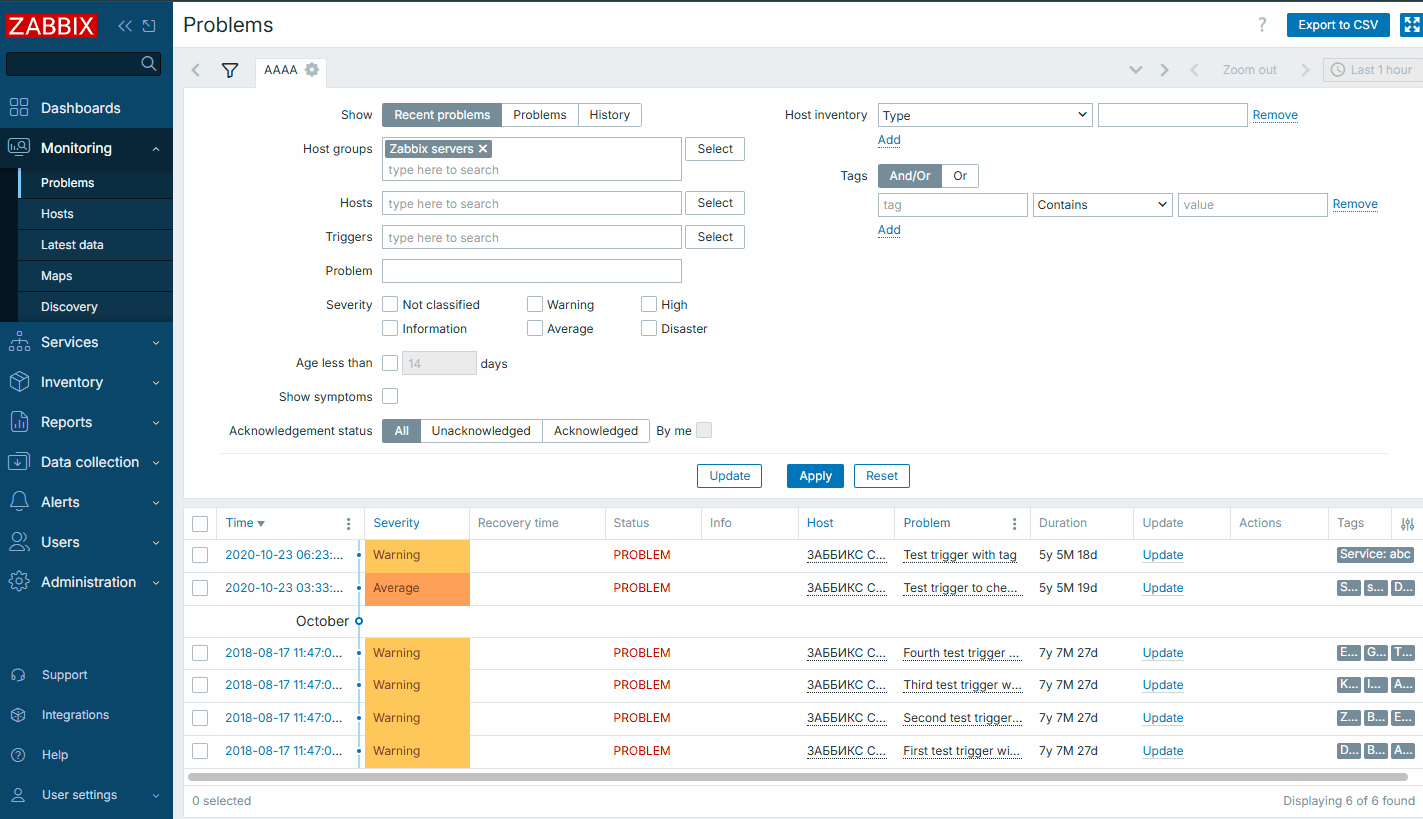Open the tag Contains operator dropdown
The width and height of the screenshot is (1423, 819).
pos(1102,205)
